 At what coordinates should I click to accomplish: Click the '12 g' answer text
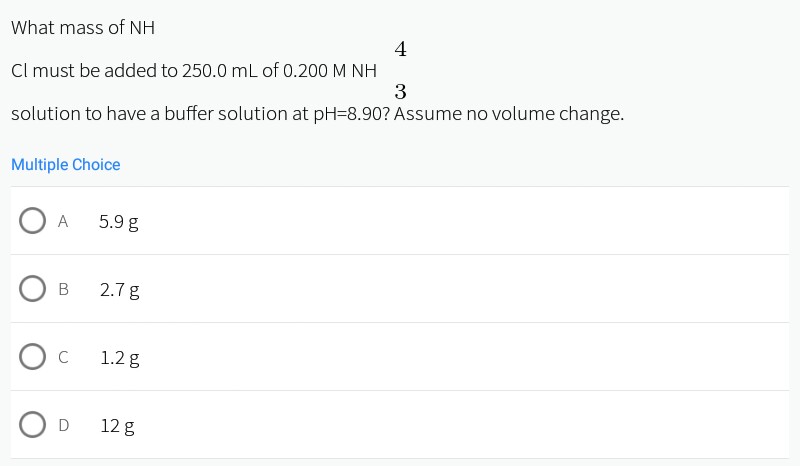pyautogui.click(x=117, y=426)
